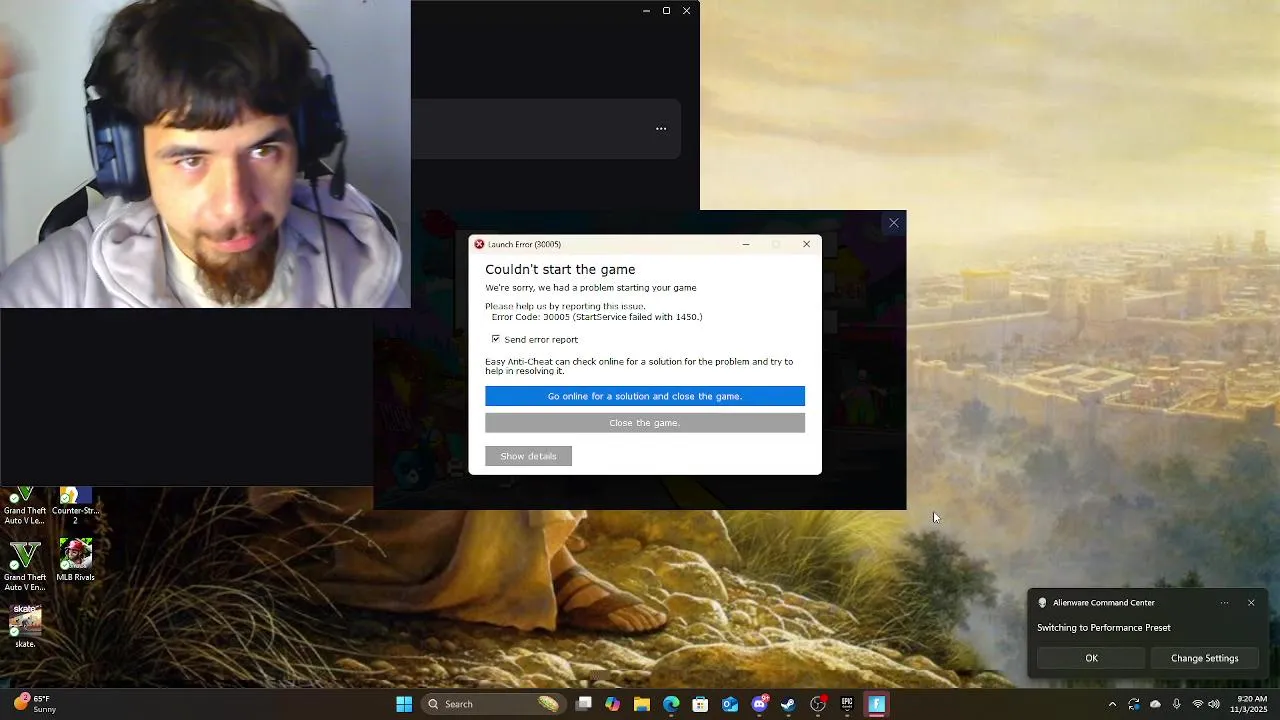Minimize the Launch Error dialog

point(746,244)
